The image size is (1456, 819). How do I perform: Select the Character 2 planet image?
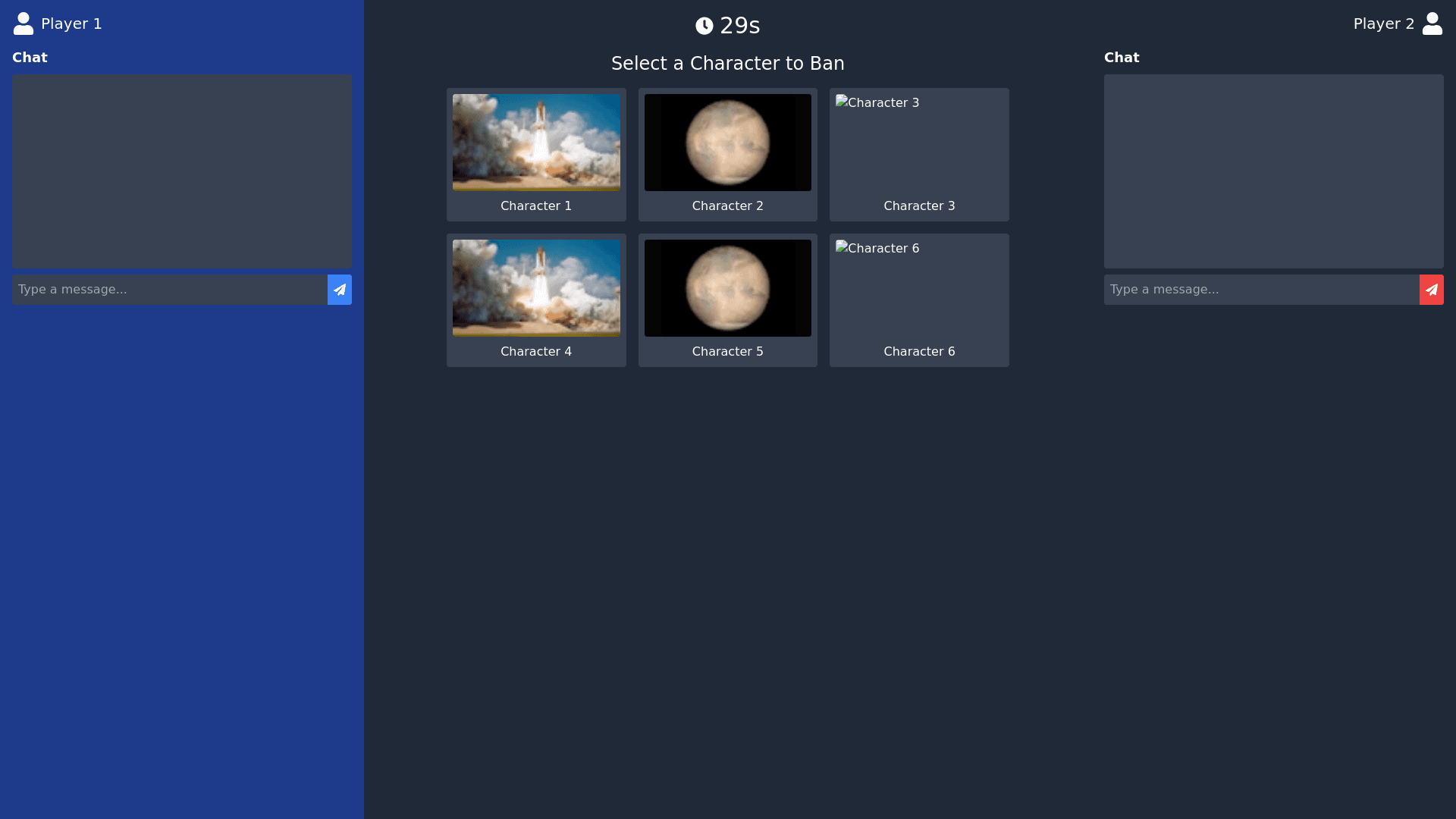coord(727,142)
